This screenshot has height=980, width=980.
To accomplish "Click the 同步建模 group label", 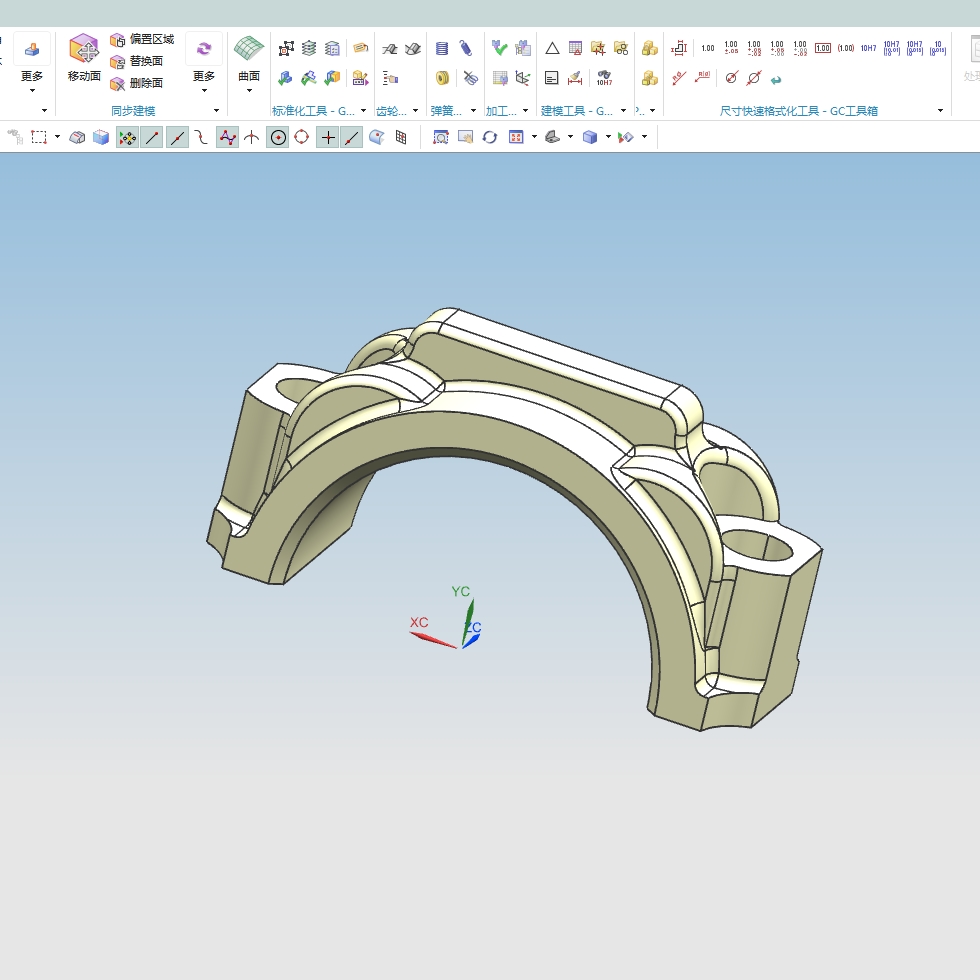I will click(x=133, y=111).
